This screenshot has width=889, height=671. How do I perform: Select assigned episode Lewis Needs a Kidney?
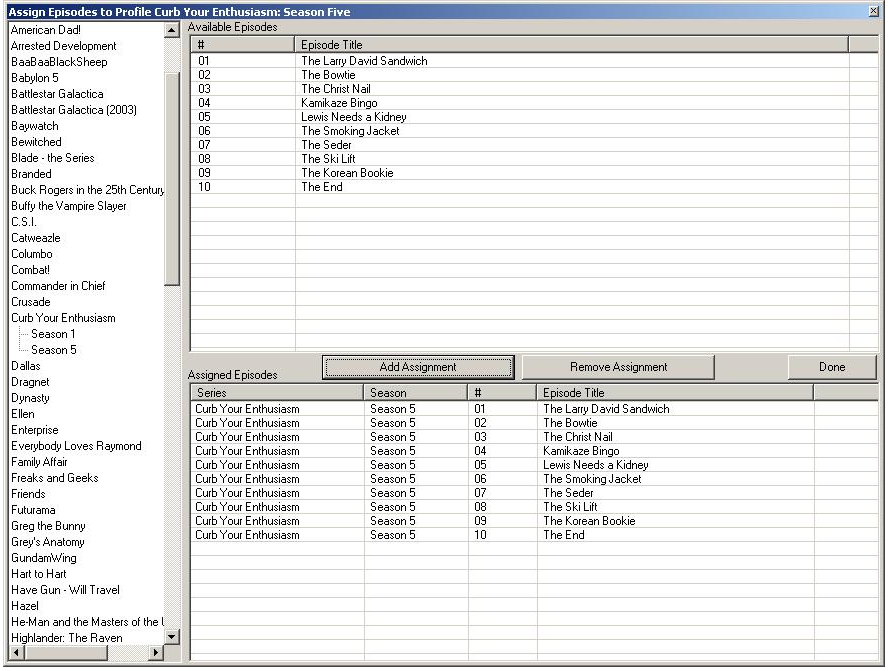pos(533,465)
